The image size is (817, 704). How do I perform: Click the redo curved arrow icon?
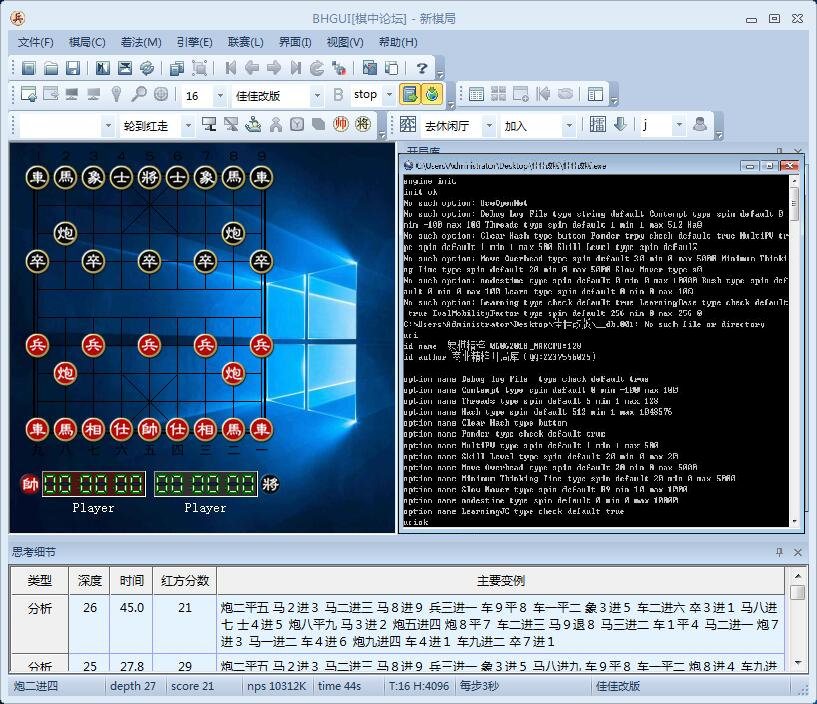pos(317,68)
